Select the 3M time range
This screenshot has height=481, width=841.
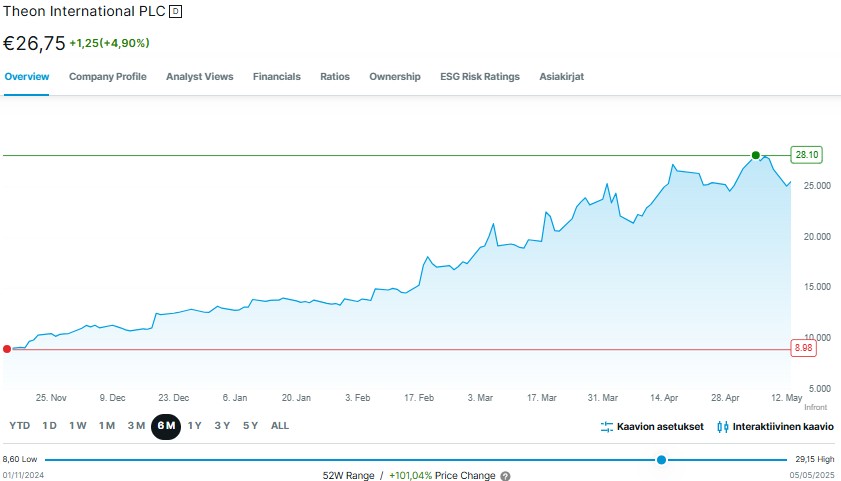click(136, 426)
